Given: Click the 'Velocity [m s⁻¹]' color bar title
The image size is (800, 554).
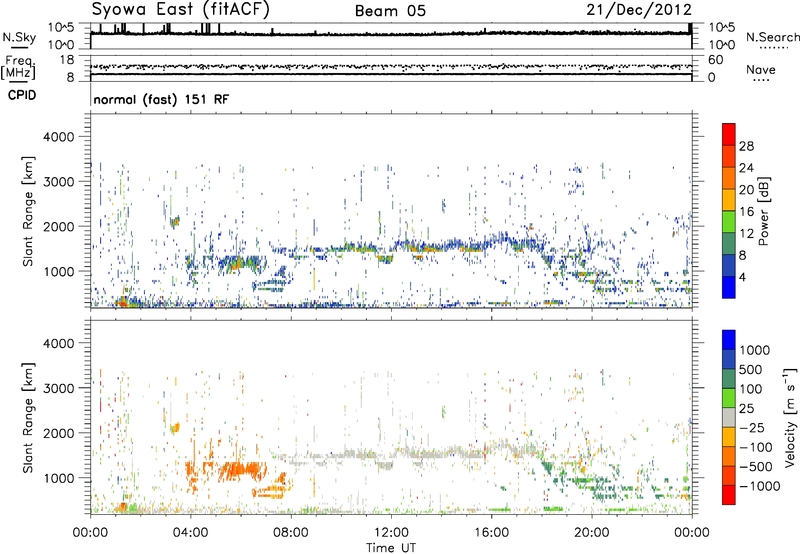Looking at the screenshot, I should click(791, 417).
